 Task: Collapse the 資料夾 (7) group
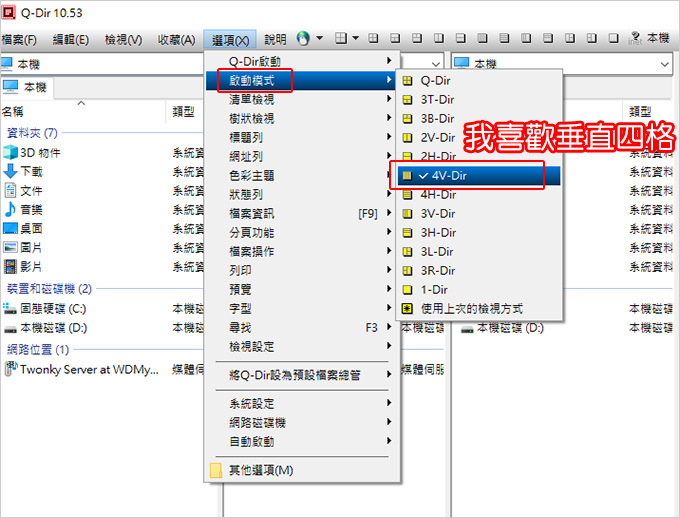pyautogui.click(x=32, y=133)
